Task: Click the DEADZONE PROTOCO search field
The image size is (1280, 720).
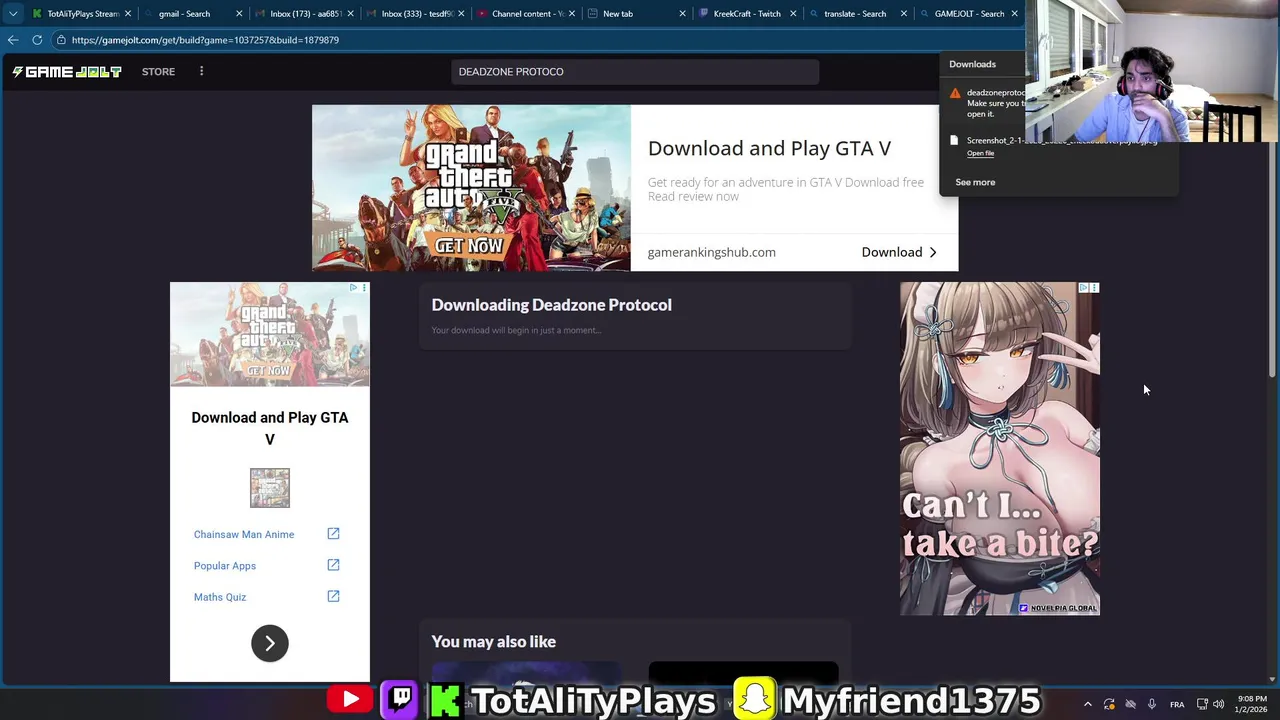Action: click(x=635, y=72)
